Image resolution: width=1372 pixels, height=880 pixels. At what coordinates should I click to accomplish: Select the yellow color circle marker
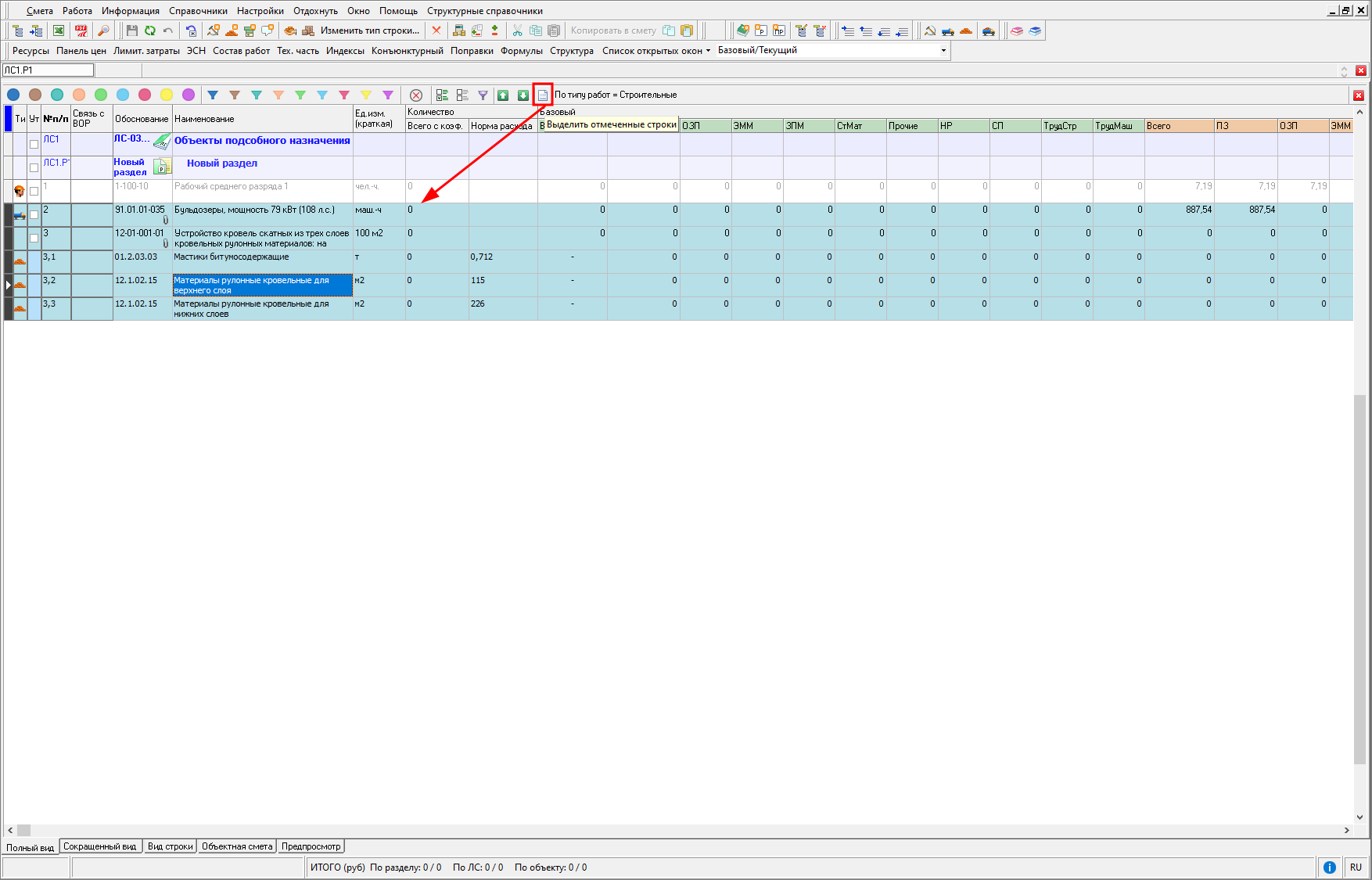[167, 95]
